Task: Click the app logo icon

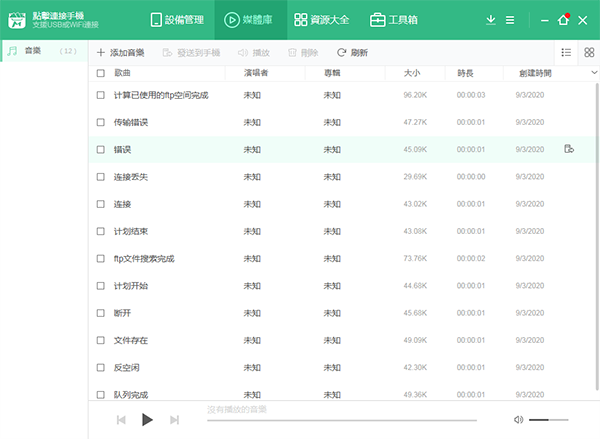Action: [x=17, y=20]
